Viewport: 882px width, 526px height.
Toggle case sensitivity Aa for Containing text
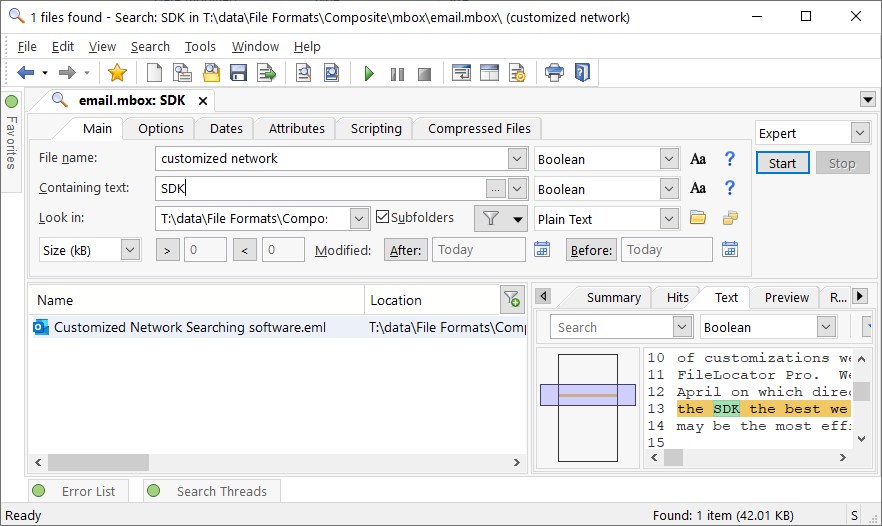pos(698,188)
